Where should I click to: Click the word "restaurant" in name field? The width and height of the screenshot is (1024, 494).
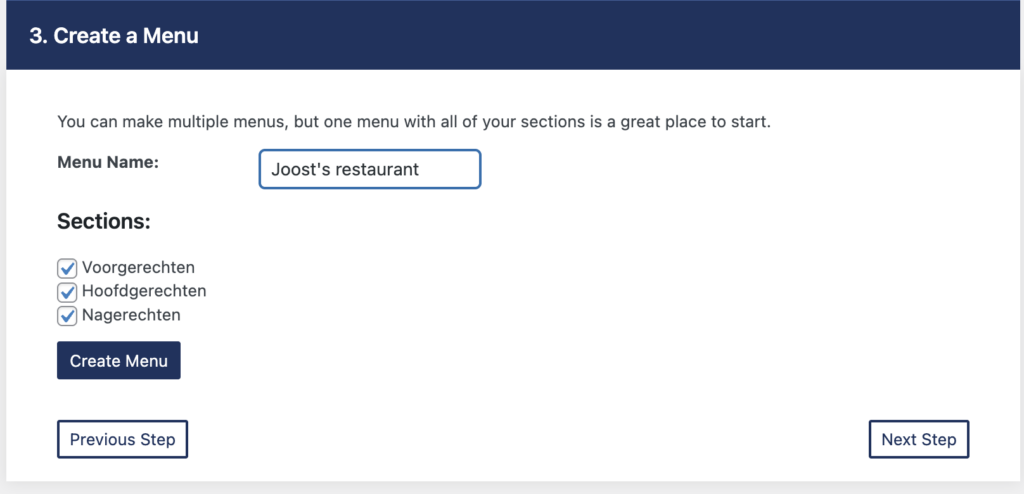[x=377, y=169]
